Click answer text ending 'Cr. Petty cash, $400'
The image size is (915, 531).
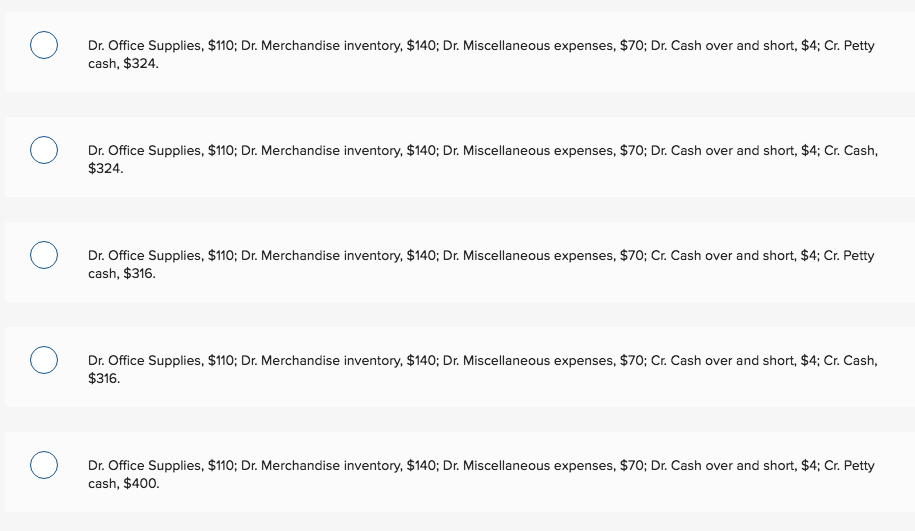click(480, 474)
